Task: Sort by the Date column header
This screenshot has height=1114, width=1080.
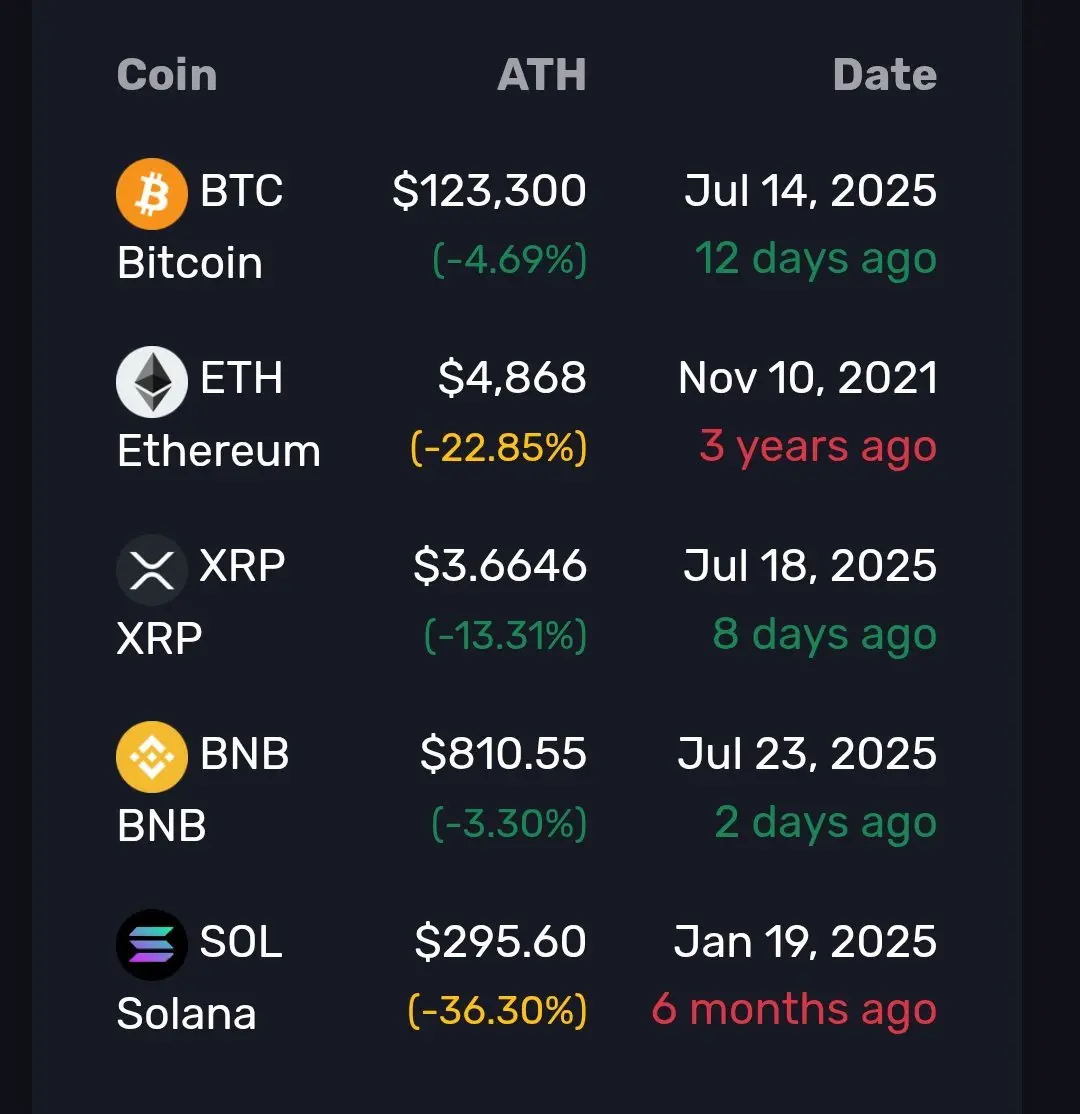Action: pyautogui.click(x=885, y=75)
